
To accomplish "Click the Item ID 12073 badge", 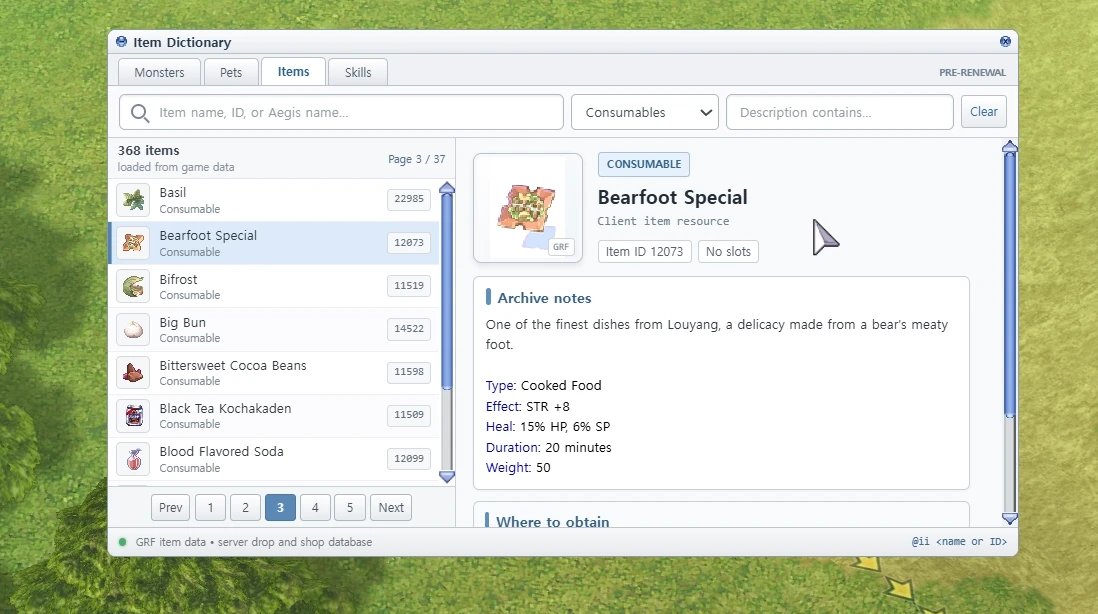I will (x=644, y=251).
